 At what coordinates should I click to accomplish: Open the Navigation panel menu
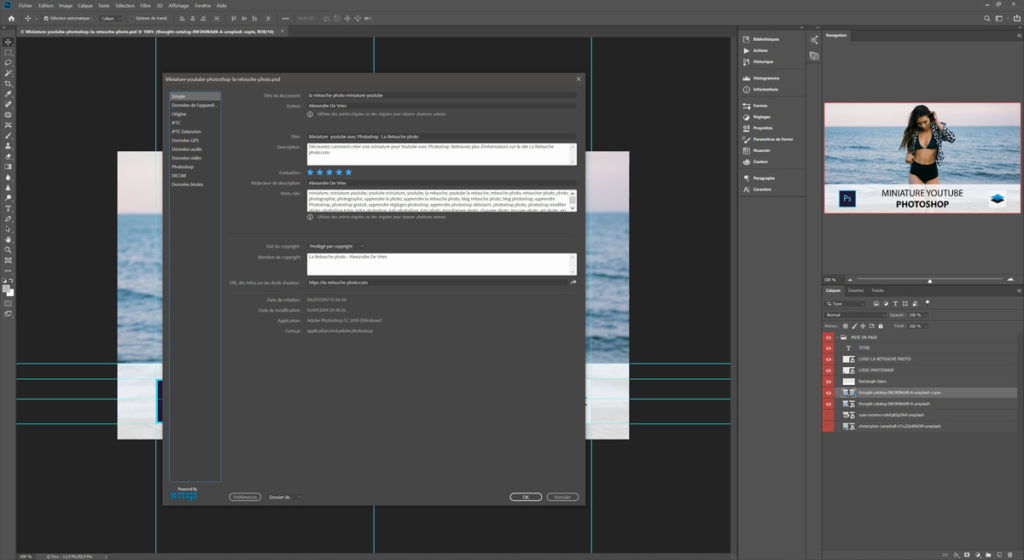pyautogui.click(x=1019, y=35)
